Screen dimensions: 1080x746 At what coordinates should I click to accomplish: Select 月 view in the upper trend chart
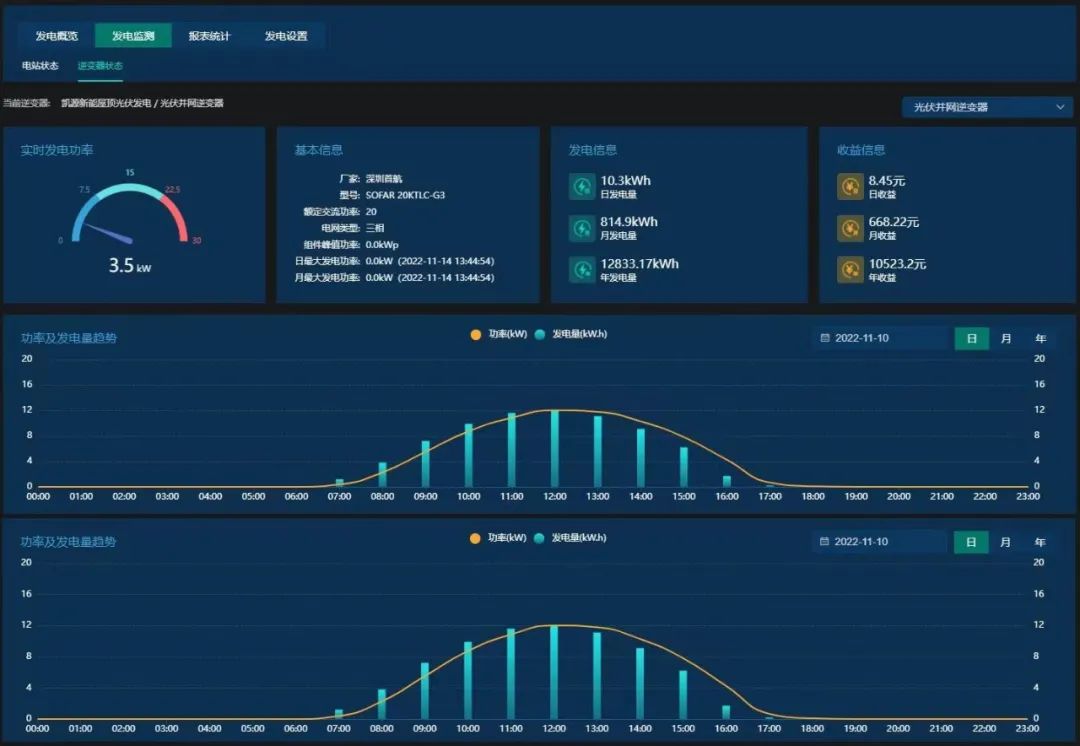(x=1006, y=338)
